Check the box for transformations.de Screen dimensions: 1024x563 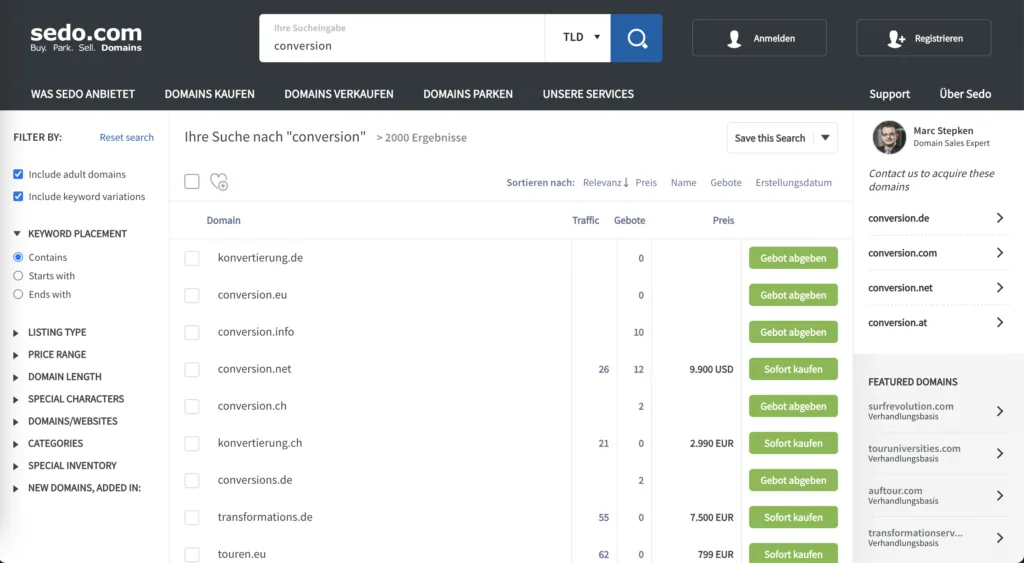click(192, 517)
